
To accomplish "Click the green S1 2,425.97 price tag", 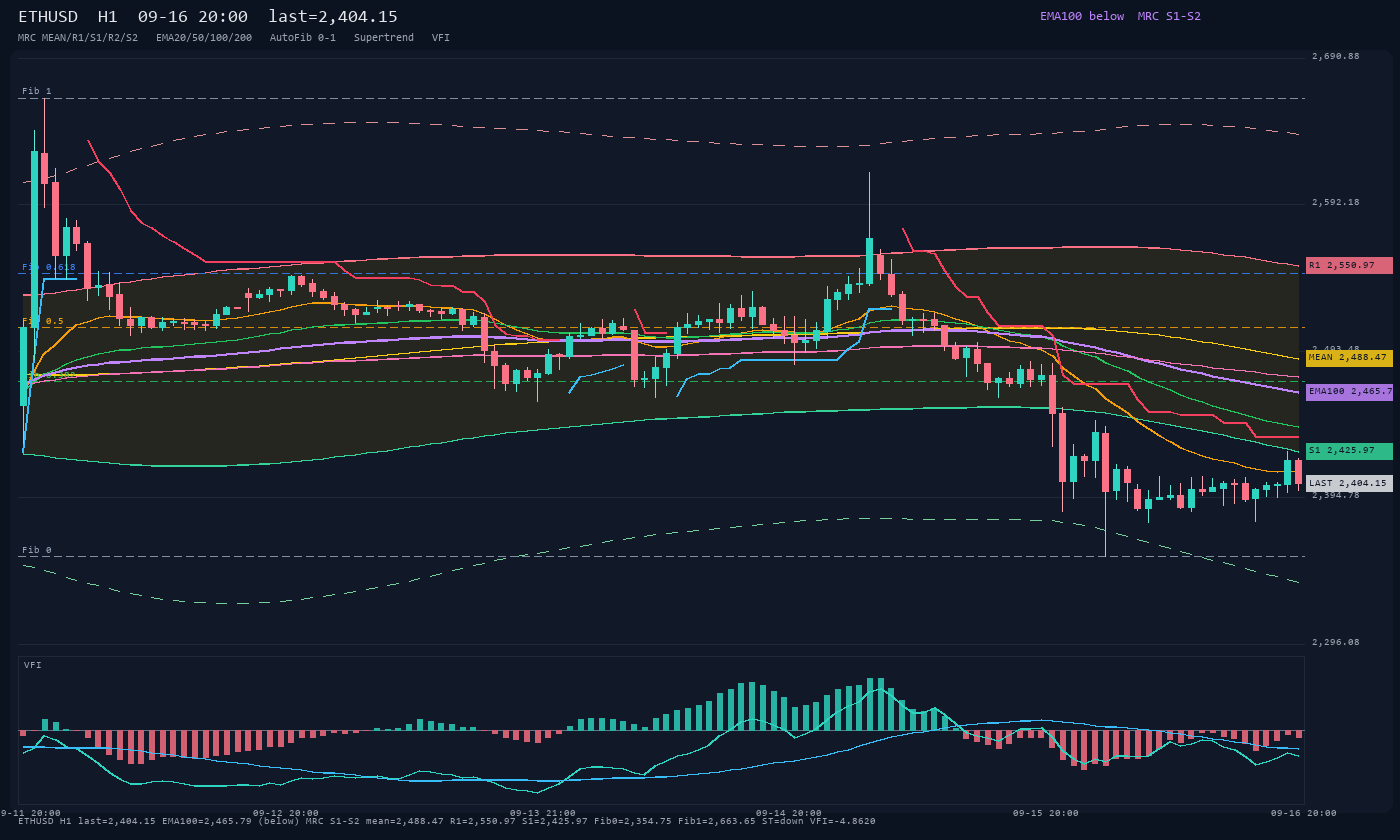I will pyautogui.click(x=1349, y=451).
